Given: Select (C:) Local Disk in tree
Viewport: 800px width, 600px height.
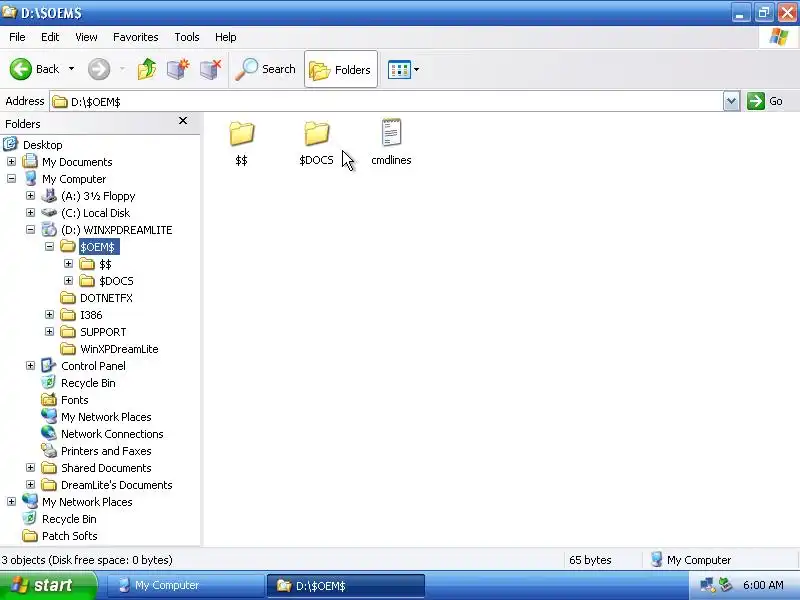Looking at the screenshot, I should click(95, 213).
